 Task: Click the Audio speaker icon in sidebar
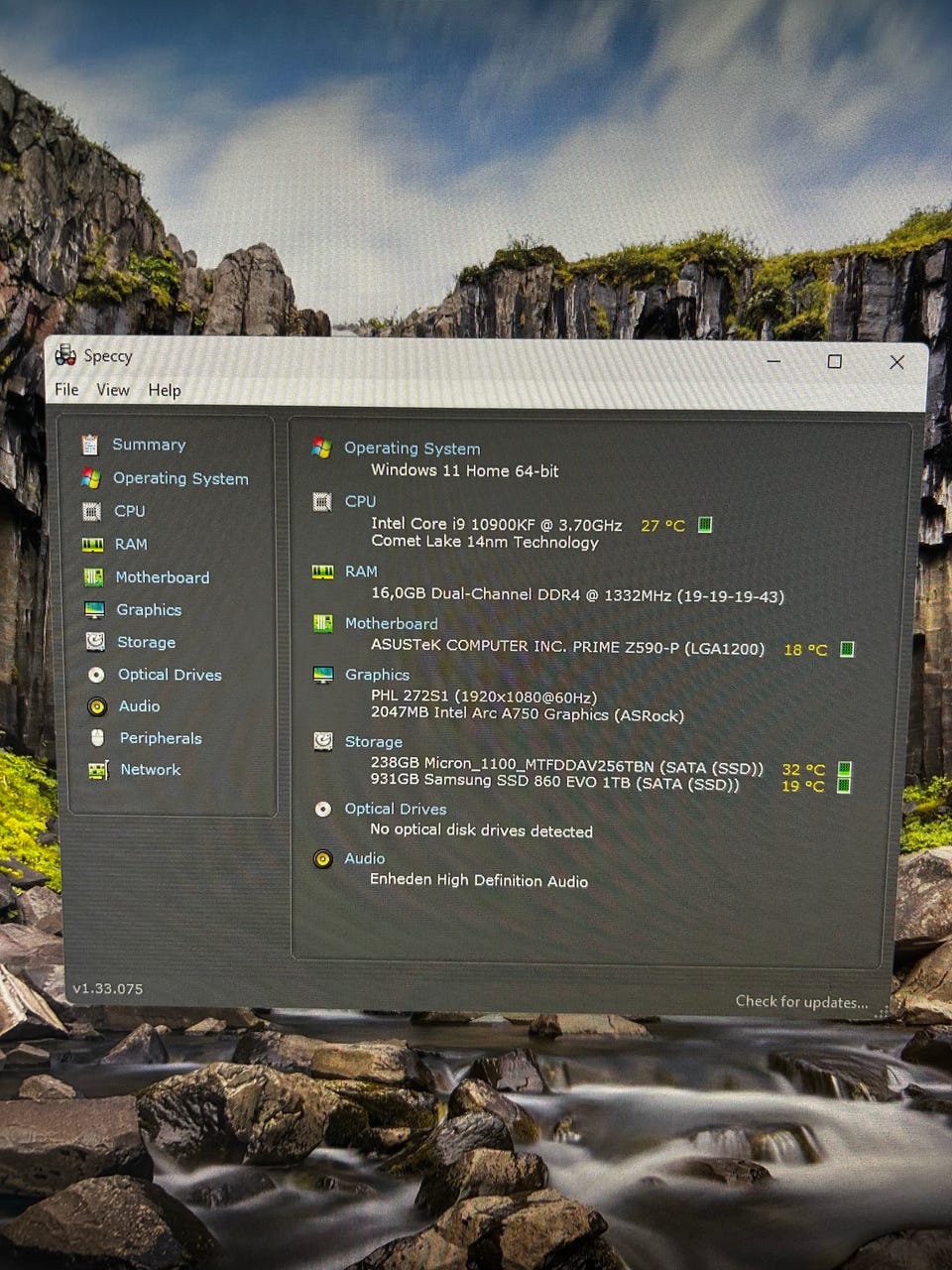[96, 706]
